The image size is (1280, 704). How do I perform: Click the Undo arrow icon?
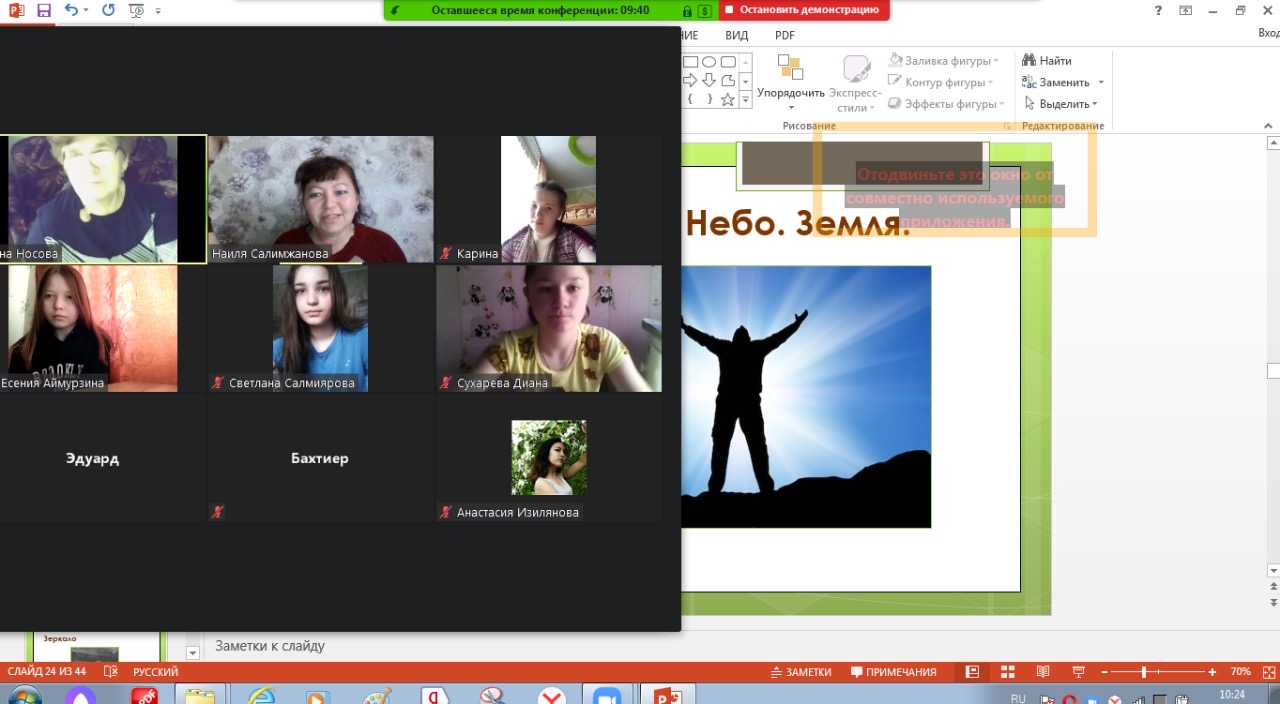click(70, 11)
